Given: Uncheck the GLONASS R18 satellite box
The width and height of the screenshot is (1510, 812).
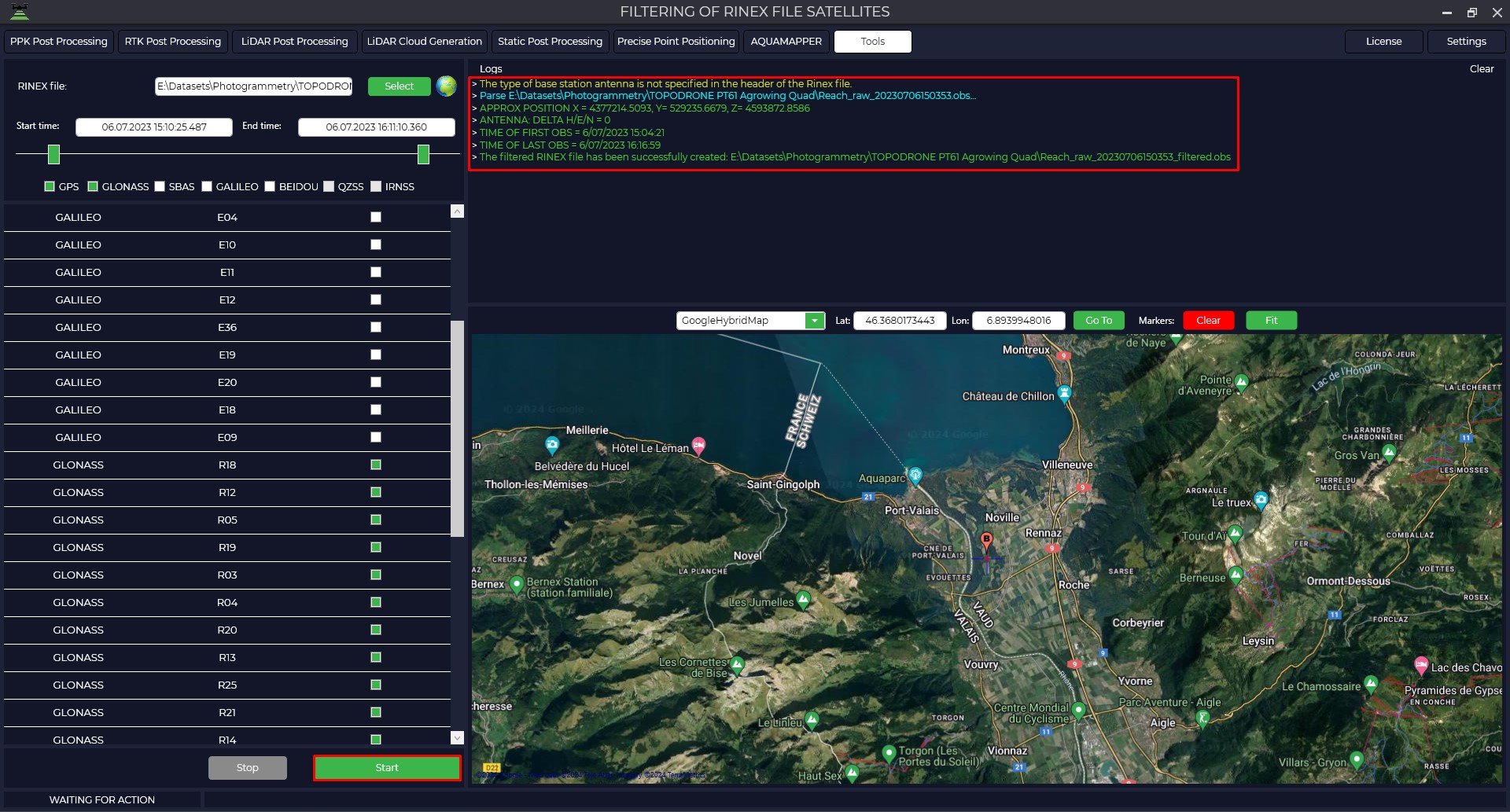Looking at the screenshot, I should tap(376, 465).
